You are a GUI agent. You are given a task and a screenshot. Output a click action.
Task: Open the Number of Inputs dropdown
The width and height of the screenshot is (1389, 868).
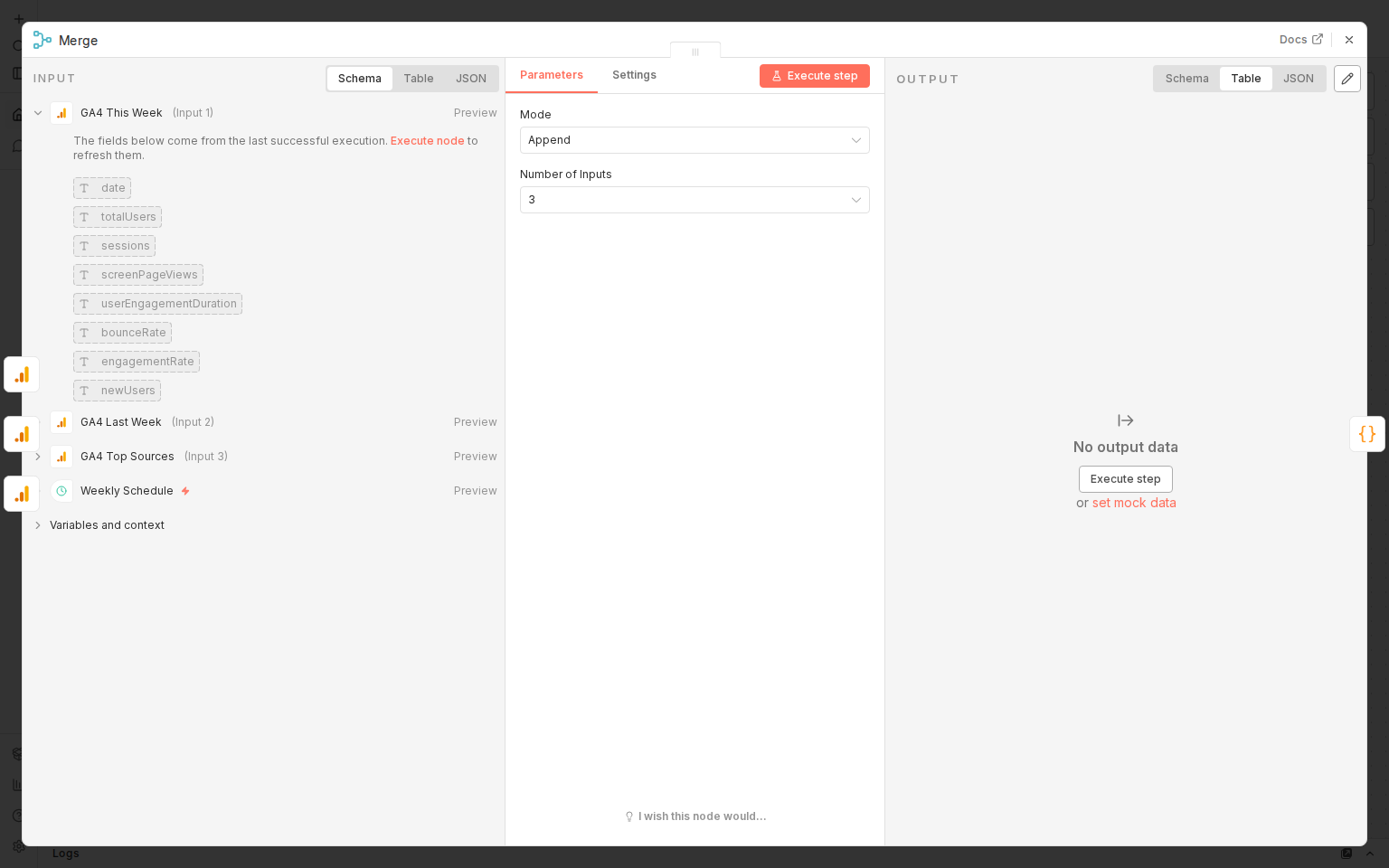pyautogui.click(x=694, y=200)
